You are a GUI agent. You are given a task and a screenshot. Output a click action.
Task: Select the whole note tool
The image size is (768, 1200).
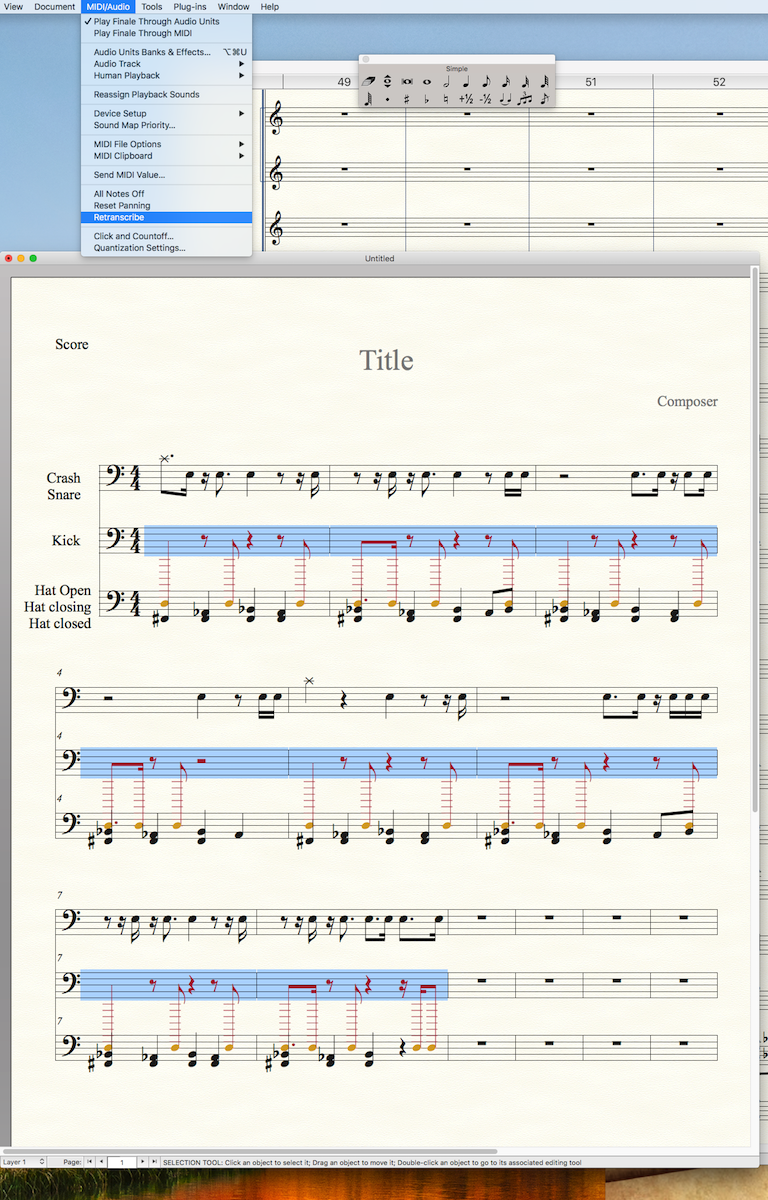(427, 82)
